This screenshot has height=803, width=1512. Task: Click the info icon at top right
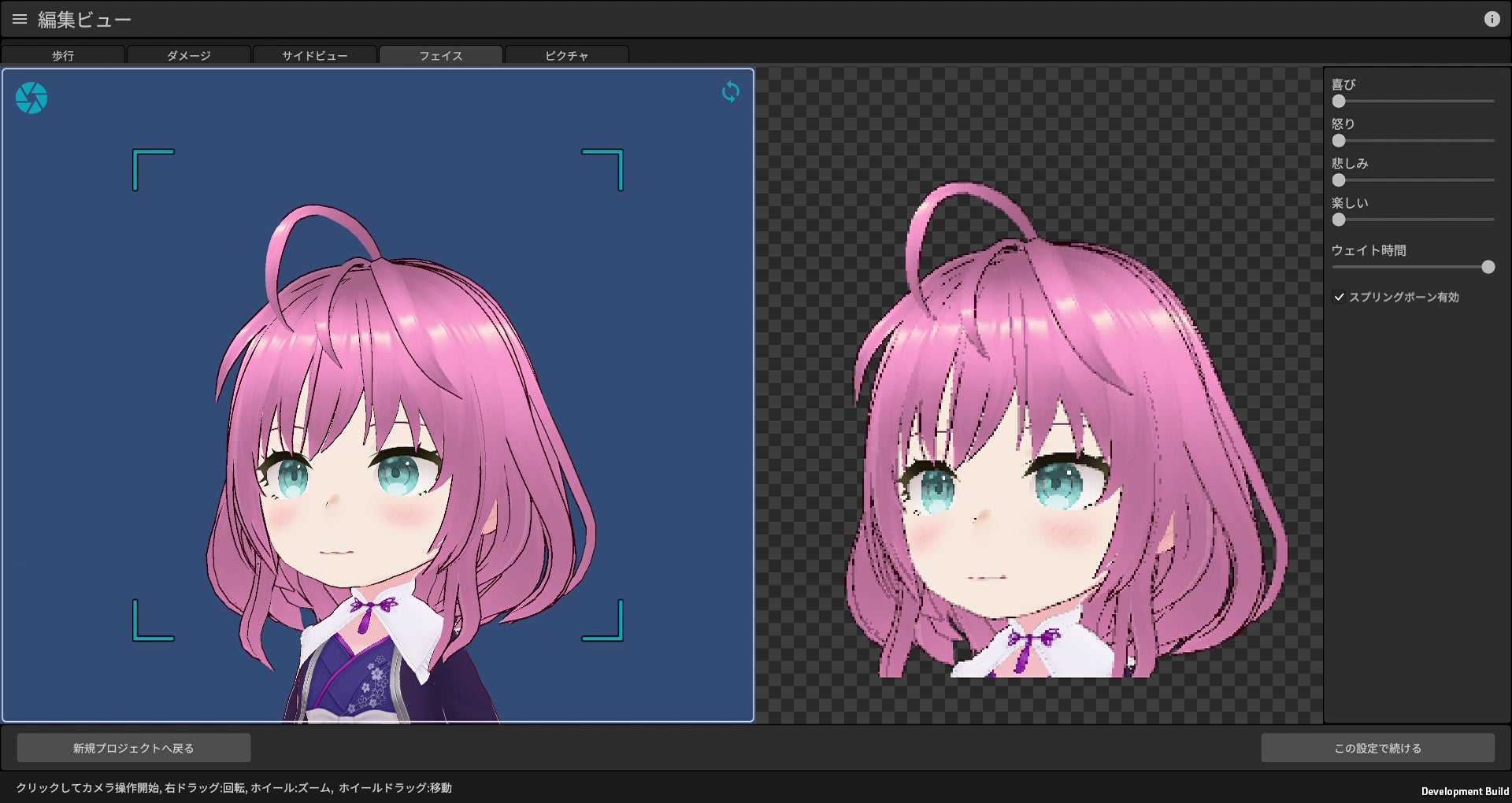(1492, 19)
